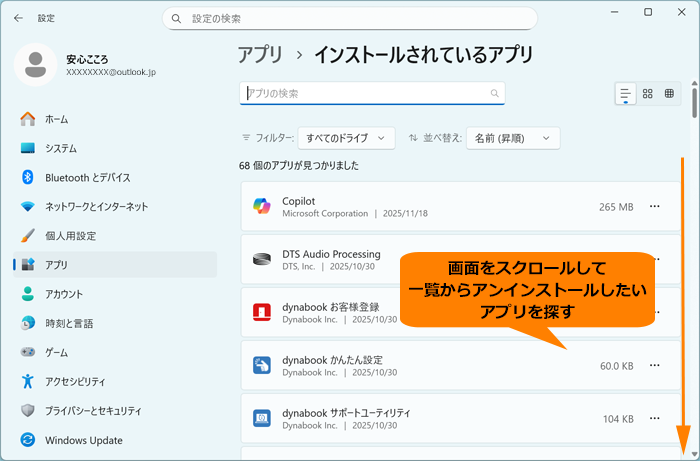The image size is (700, 461).
Task: Switch to tile table view layout
Action: pyautogui.click(x=669, y=94)
